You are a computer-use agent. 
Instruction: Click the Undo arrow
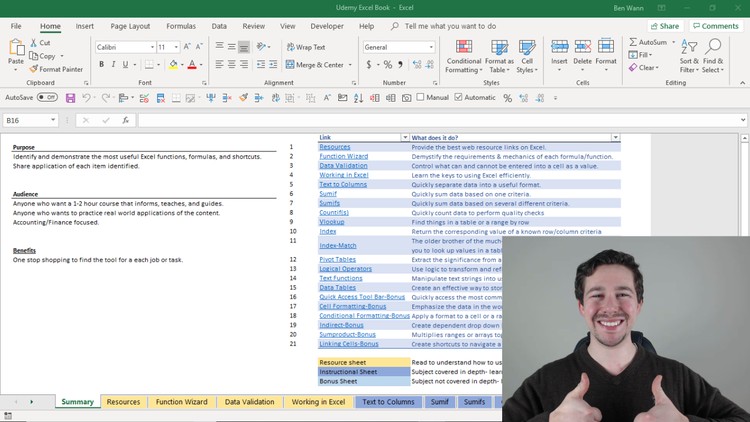point(86,98)
